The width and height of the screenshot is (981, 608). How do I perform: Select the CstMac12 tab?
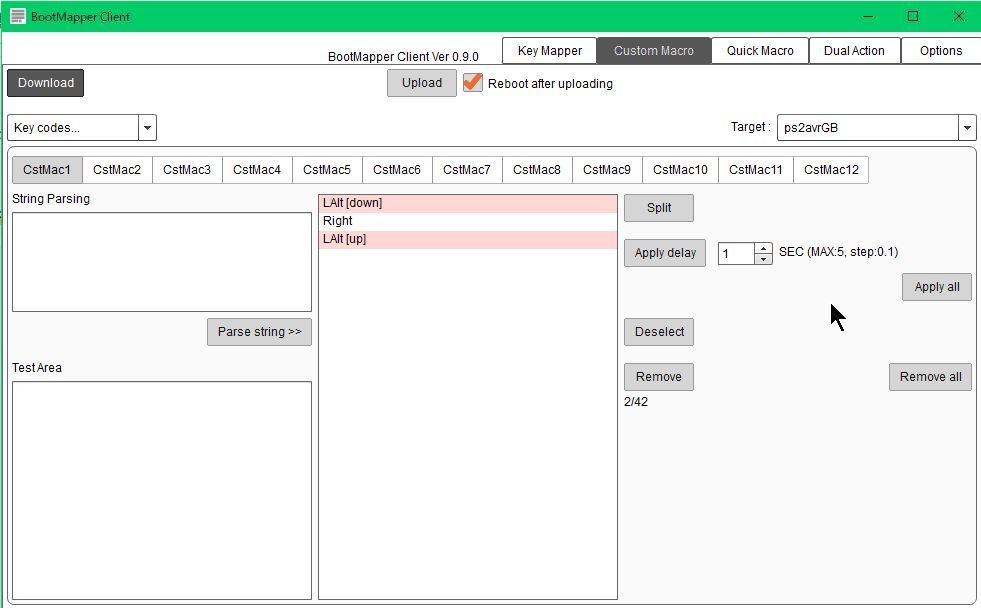coord(831,170)
